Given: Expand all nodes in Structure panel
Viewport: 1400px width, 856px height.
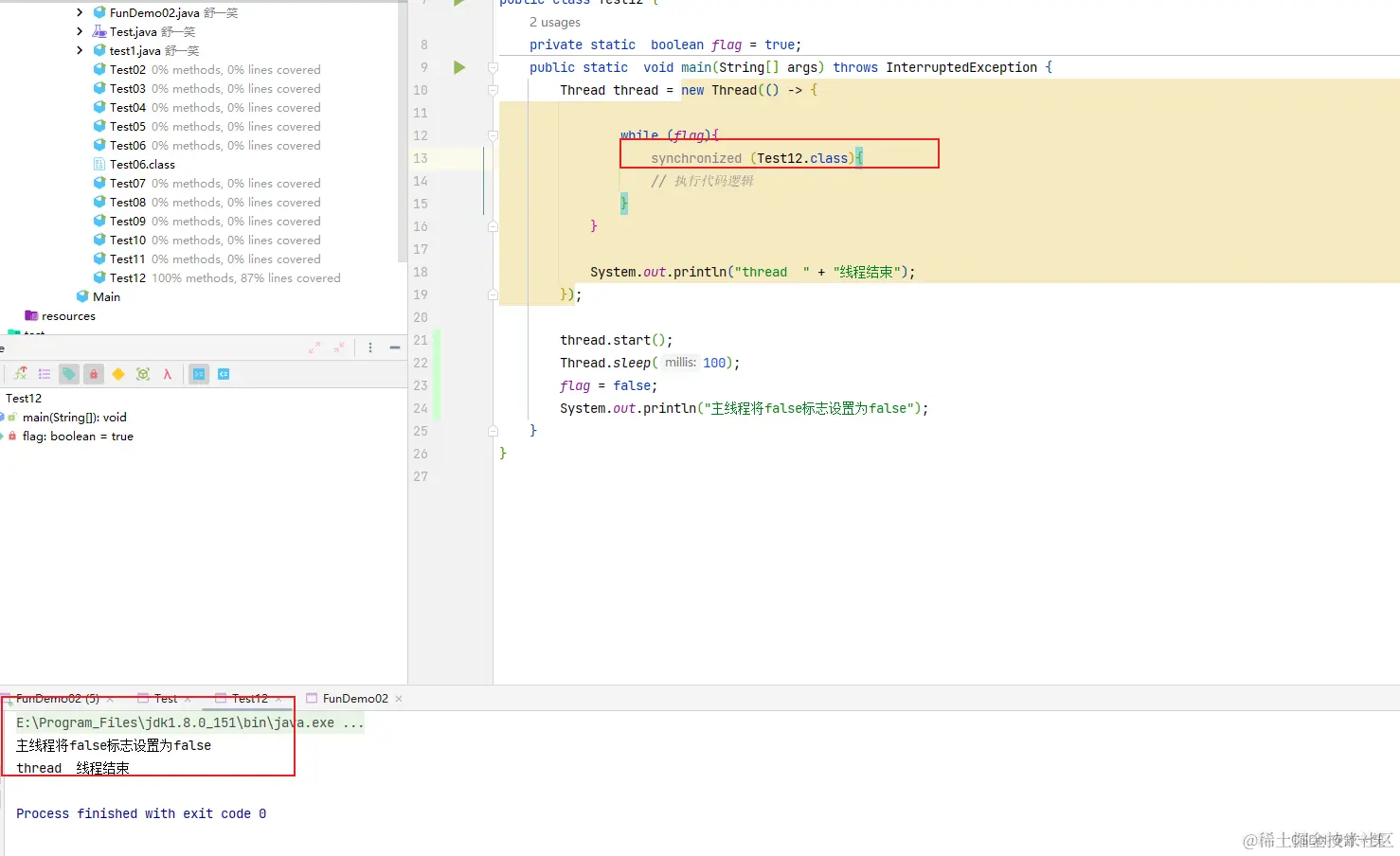Looking at the screenshot, I should point(314,348).
